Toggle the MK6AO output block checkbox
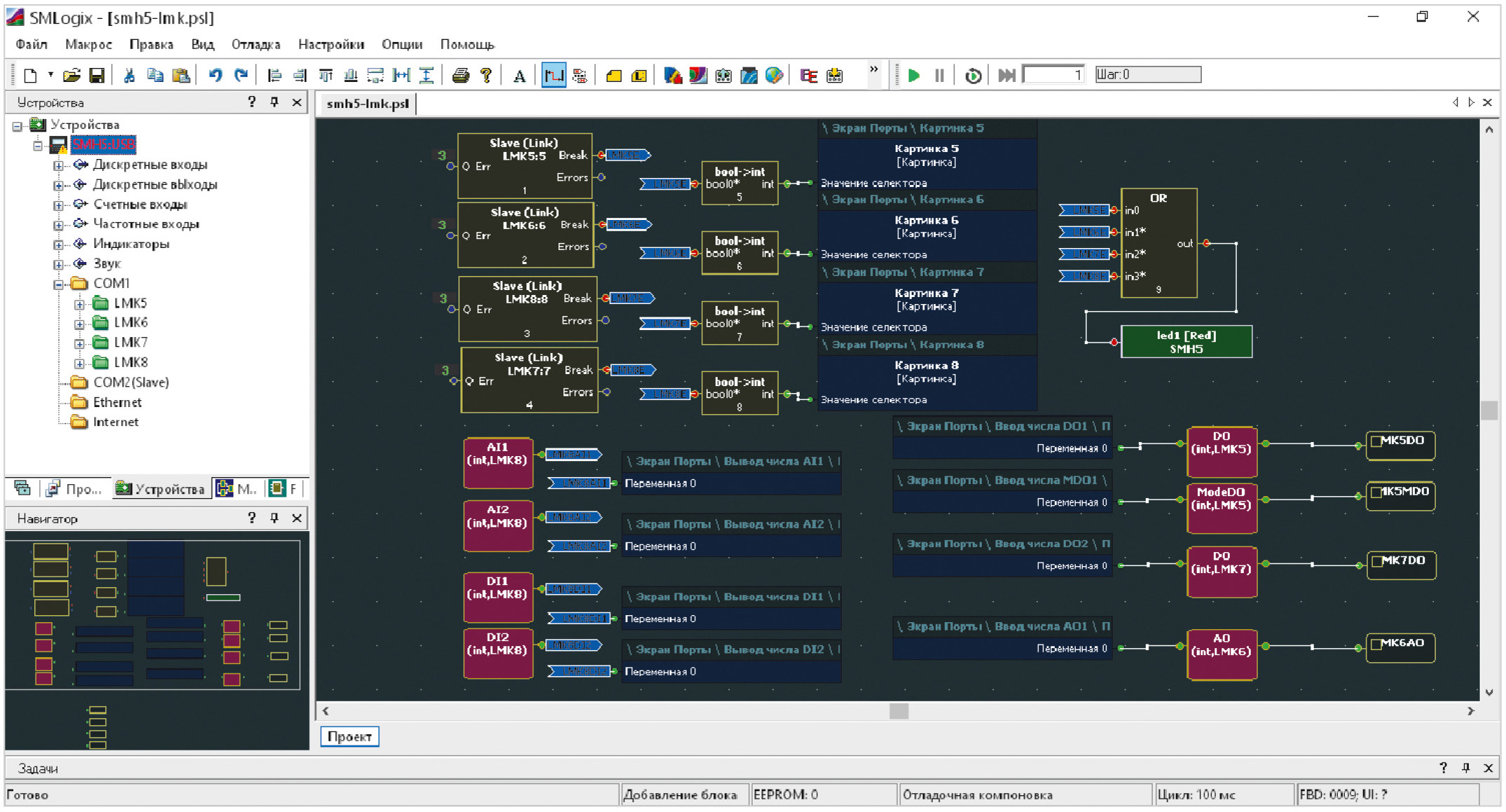Screen dimensions: 1506x812 point(1376,644)
